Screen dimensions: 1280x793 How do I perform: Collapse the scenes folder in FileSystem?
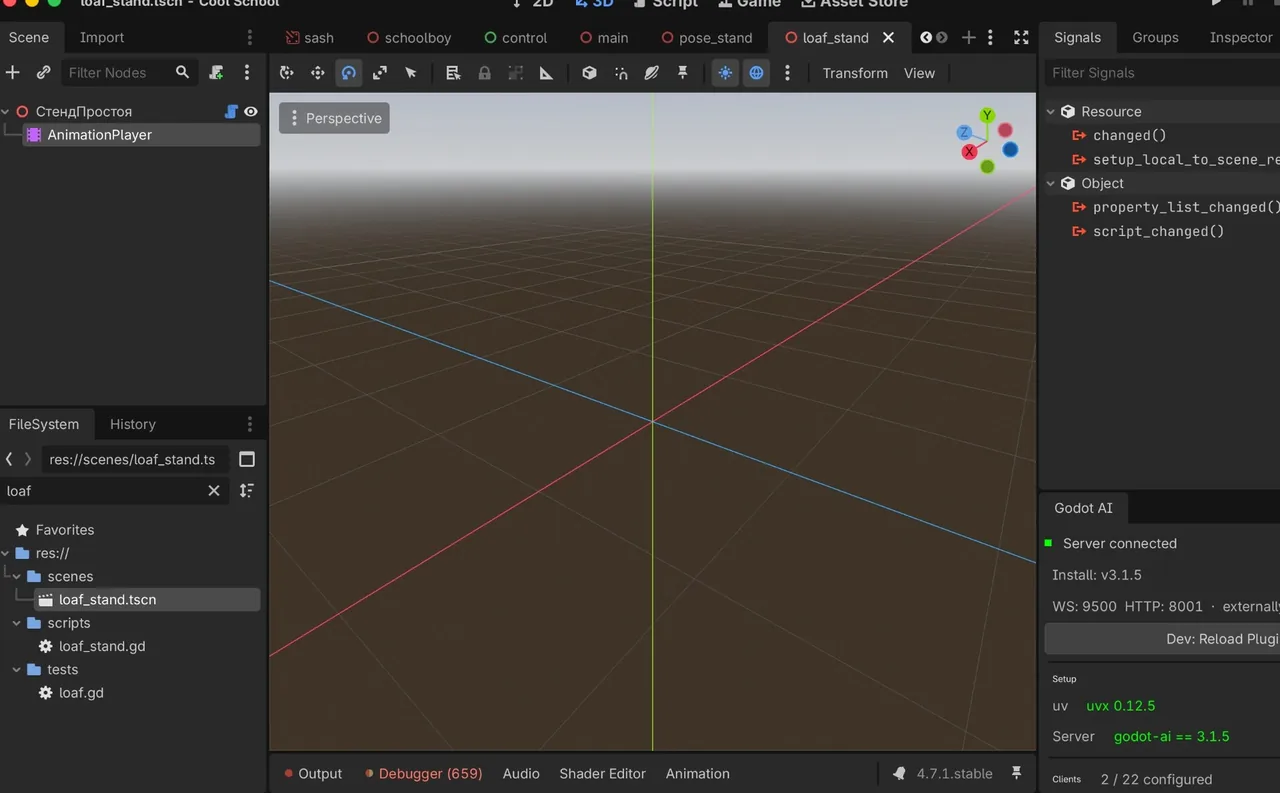17,577
